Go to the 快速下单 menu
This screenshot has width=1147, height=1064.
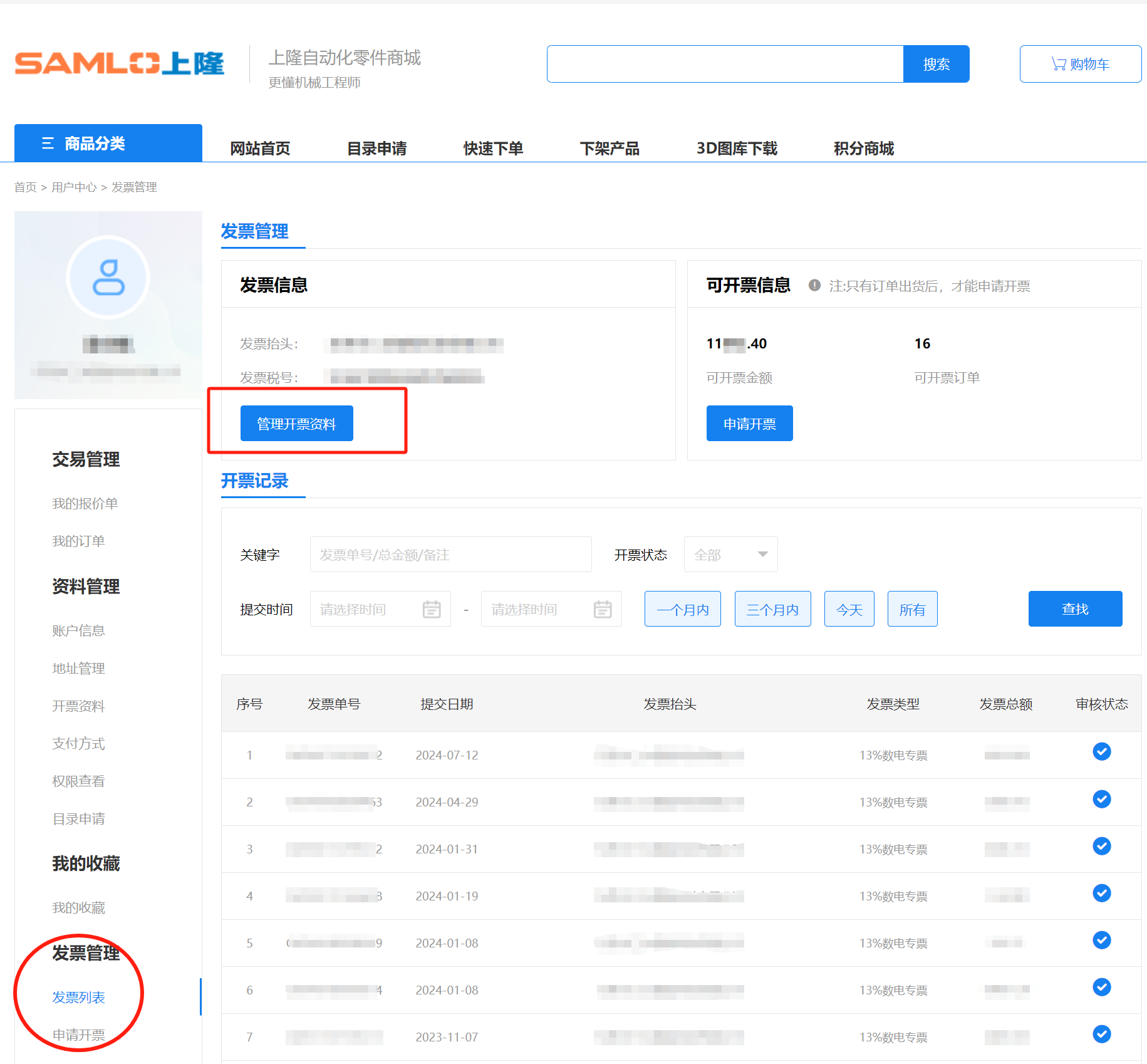(x=493, y=149)
